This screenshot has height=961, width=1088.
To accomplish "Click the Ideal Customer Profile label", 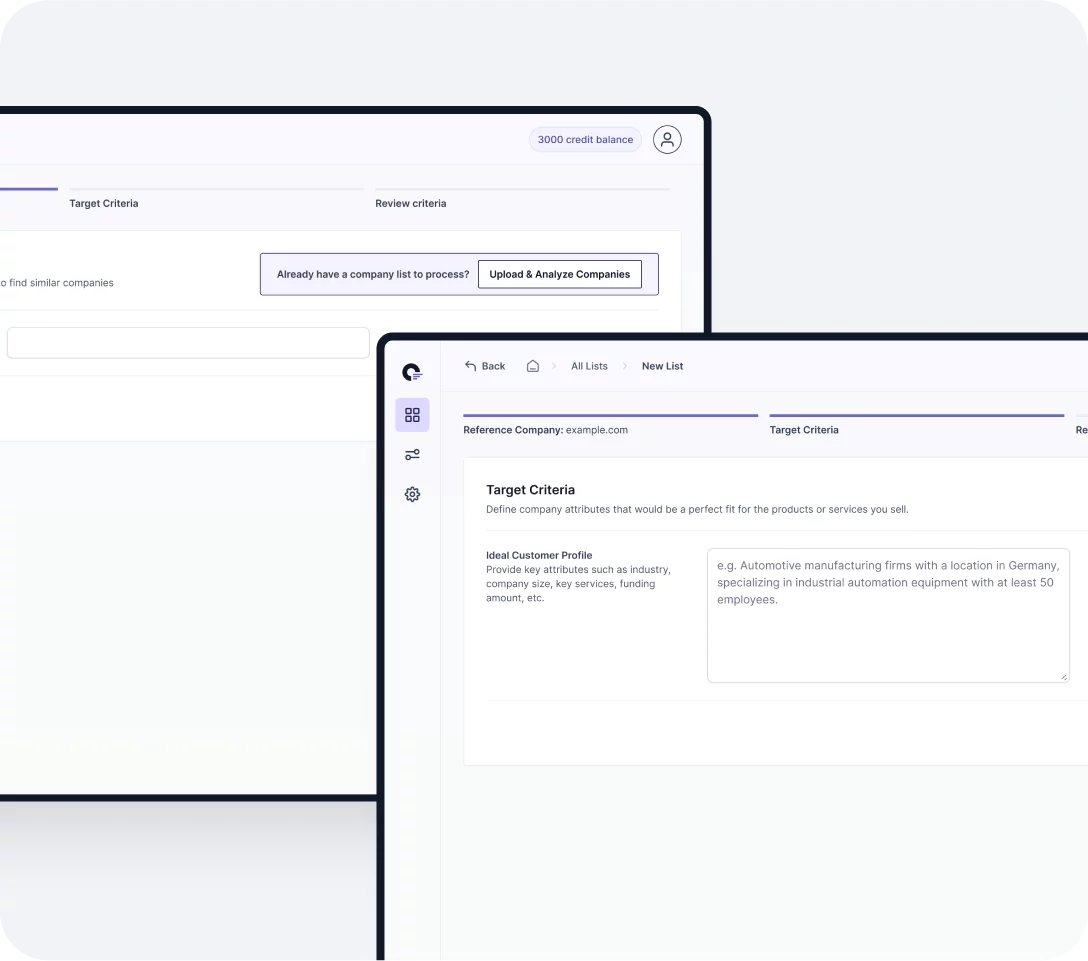I will click(x=539, y=555).
